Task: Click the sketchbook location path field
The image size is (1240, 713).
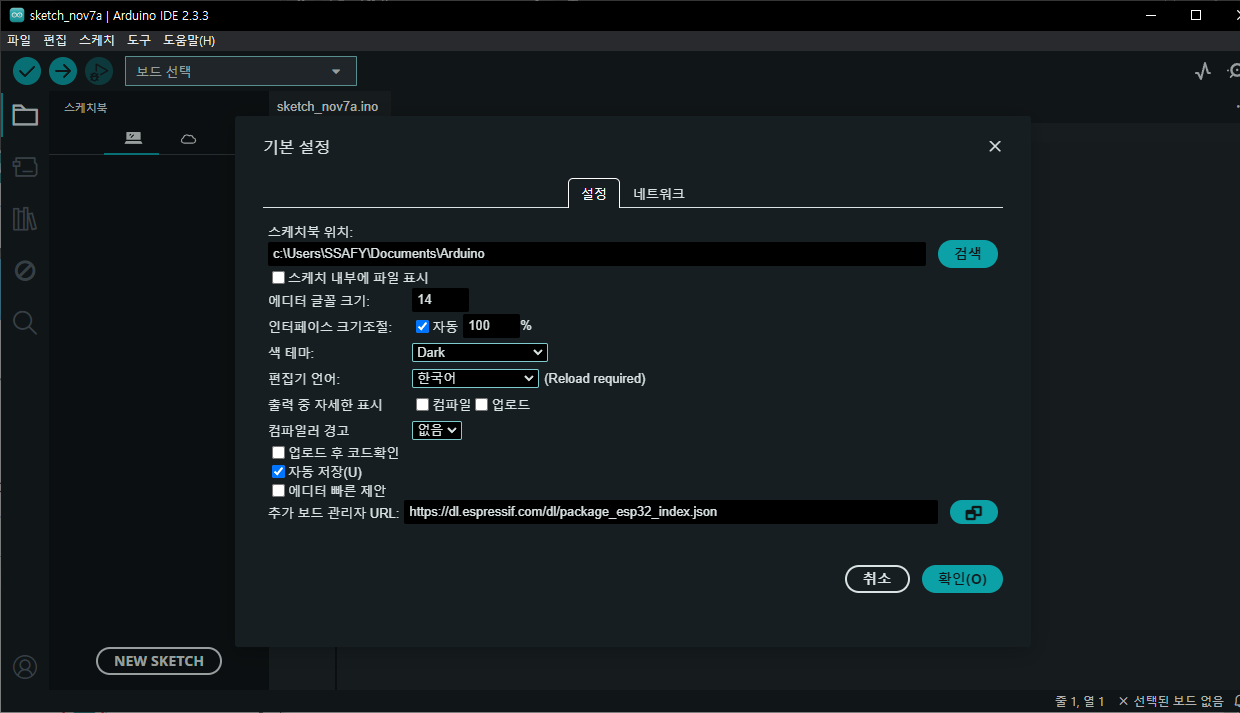Action: click(597, 254)
